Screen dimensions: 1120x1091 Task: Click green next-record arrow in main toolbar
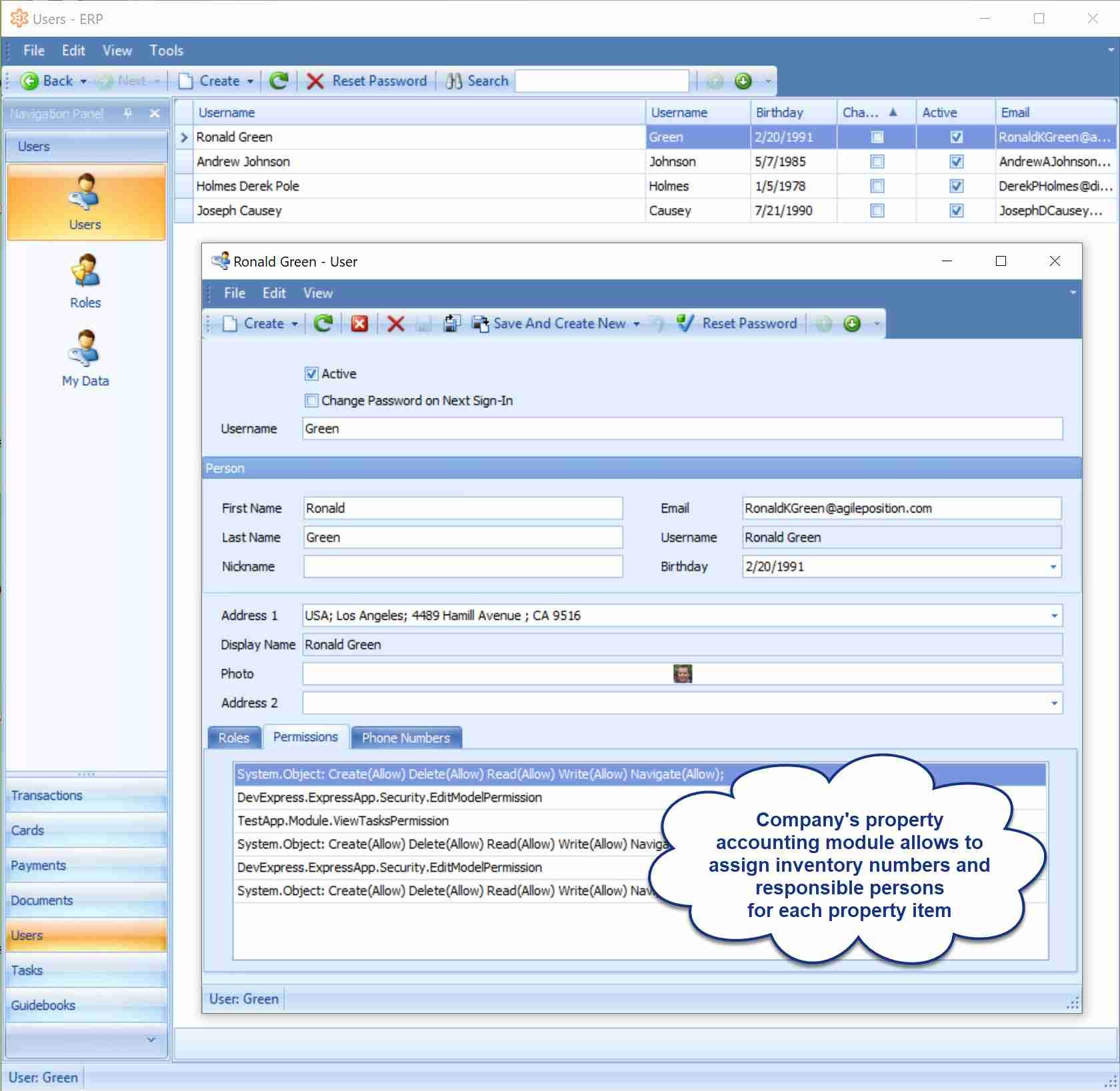coord(743,81)
